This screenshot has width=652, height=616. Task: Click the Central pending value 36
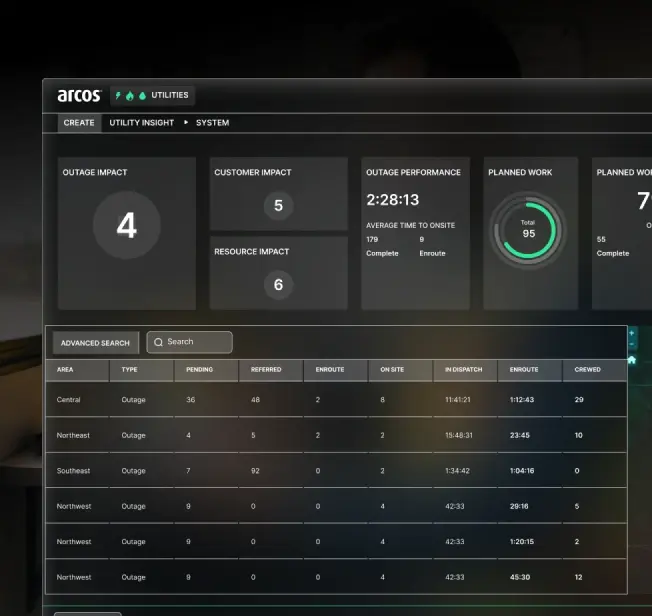(x=190, y=400)
